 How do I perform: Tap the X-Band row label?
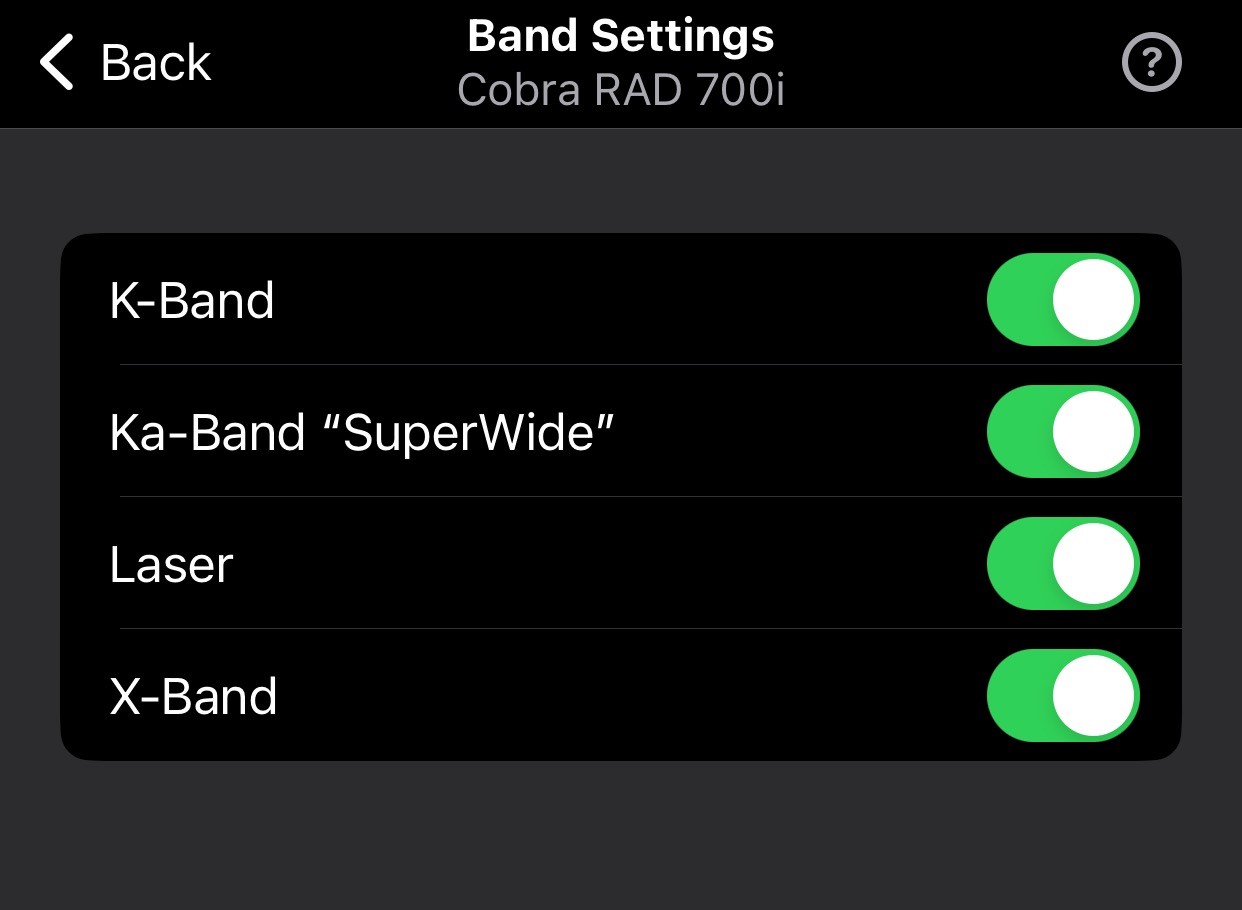tap(193, 696)
